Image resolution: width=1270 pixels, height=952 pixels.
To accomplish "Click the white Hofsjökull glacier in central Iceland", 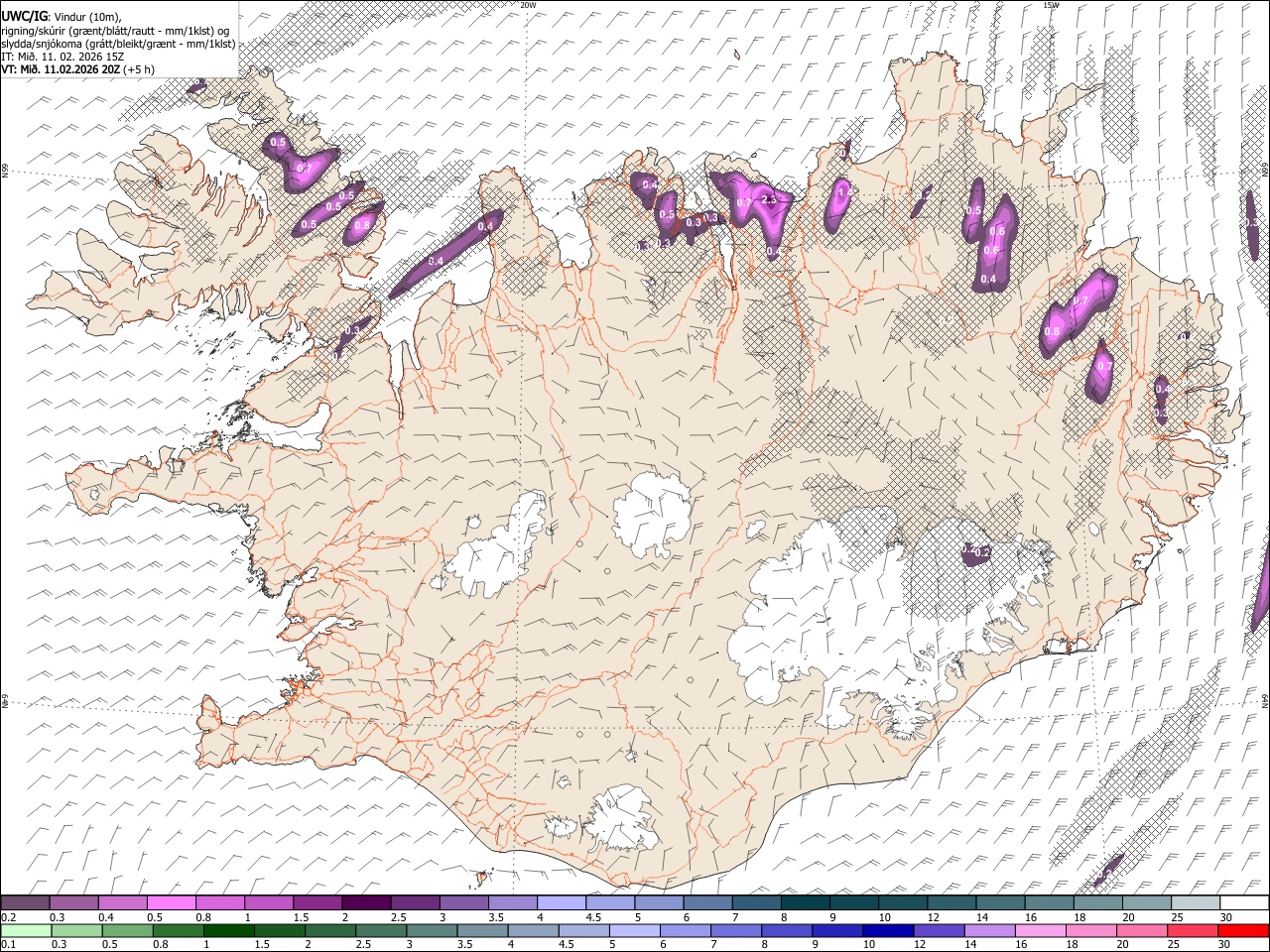I will click(652, 513).
